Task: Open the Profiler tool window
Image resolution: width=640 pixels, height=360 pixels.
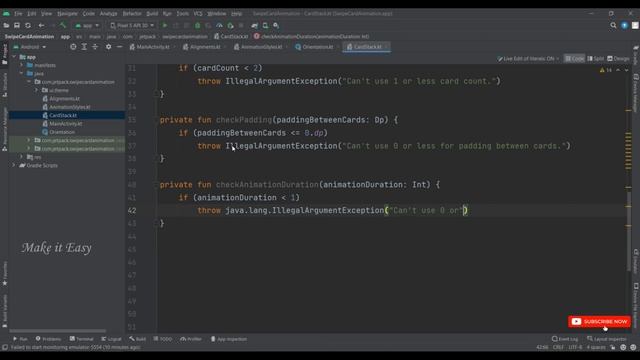Action: [x=191, y=339]
